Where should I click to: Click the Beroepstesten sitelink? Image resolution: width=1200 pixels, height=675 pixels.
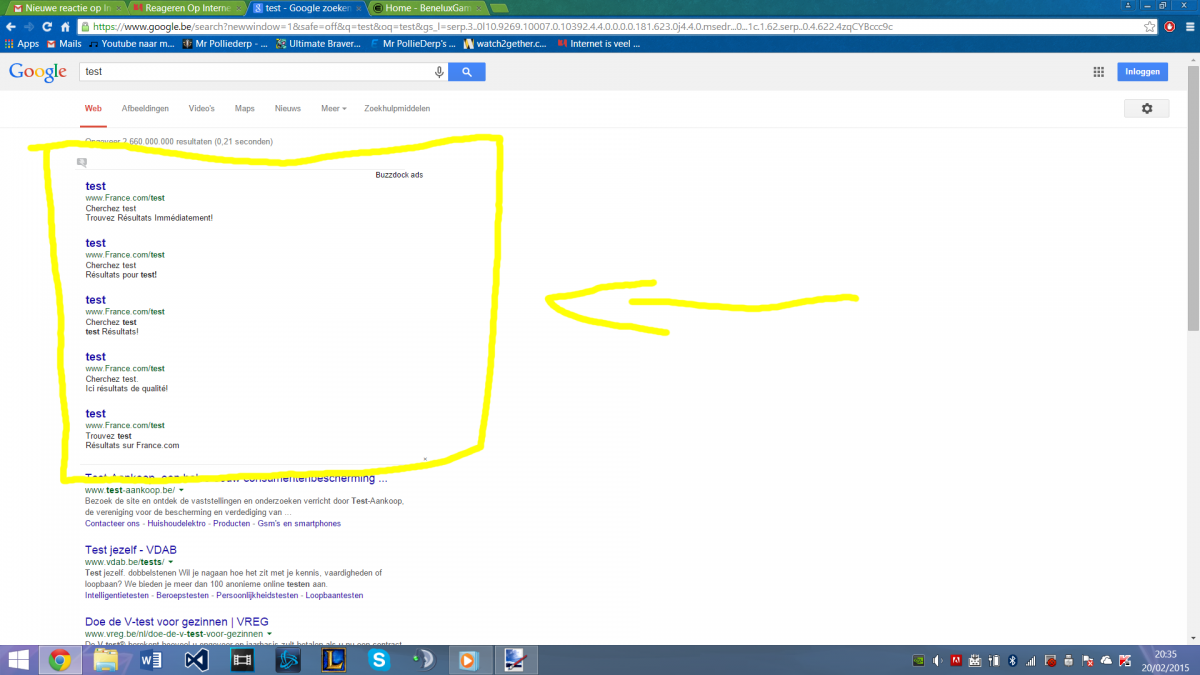point(181,595)
